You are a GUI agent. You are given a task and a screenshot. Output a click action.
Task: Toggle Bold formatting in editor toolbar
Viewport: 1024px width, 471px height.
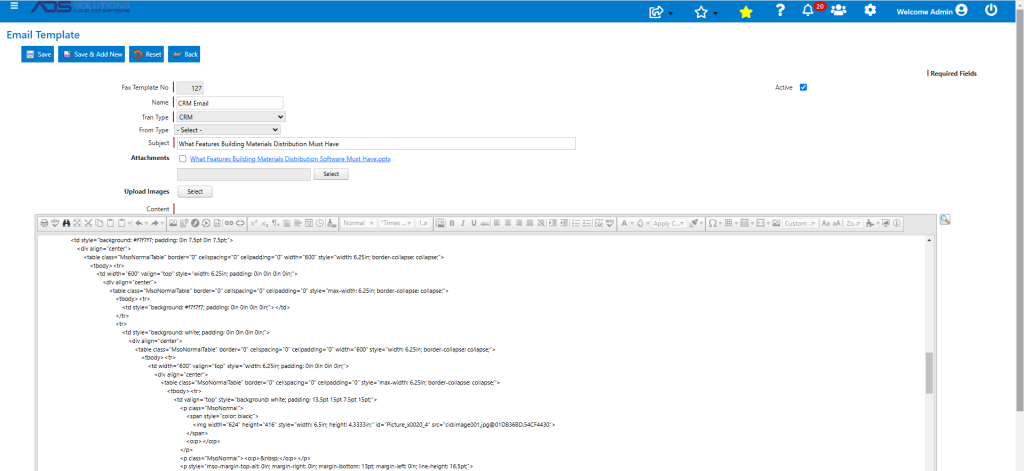451,223
